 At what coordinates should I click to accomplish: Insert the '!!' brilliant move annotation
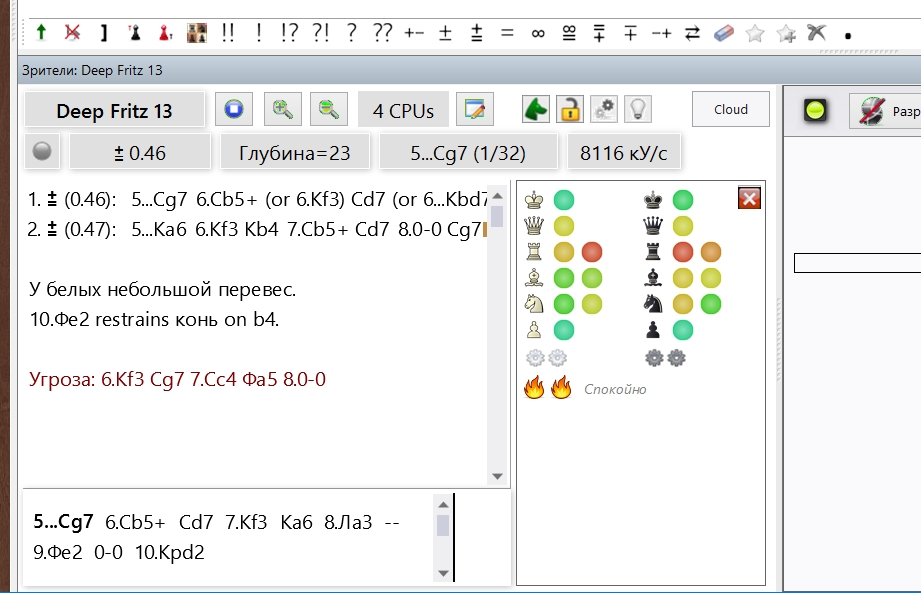pos(228,32)
